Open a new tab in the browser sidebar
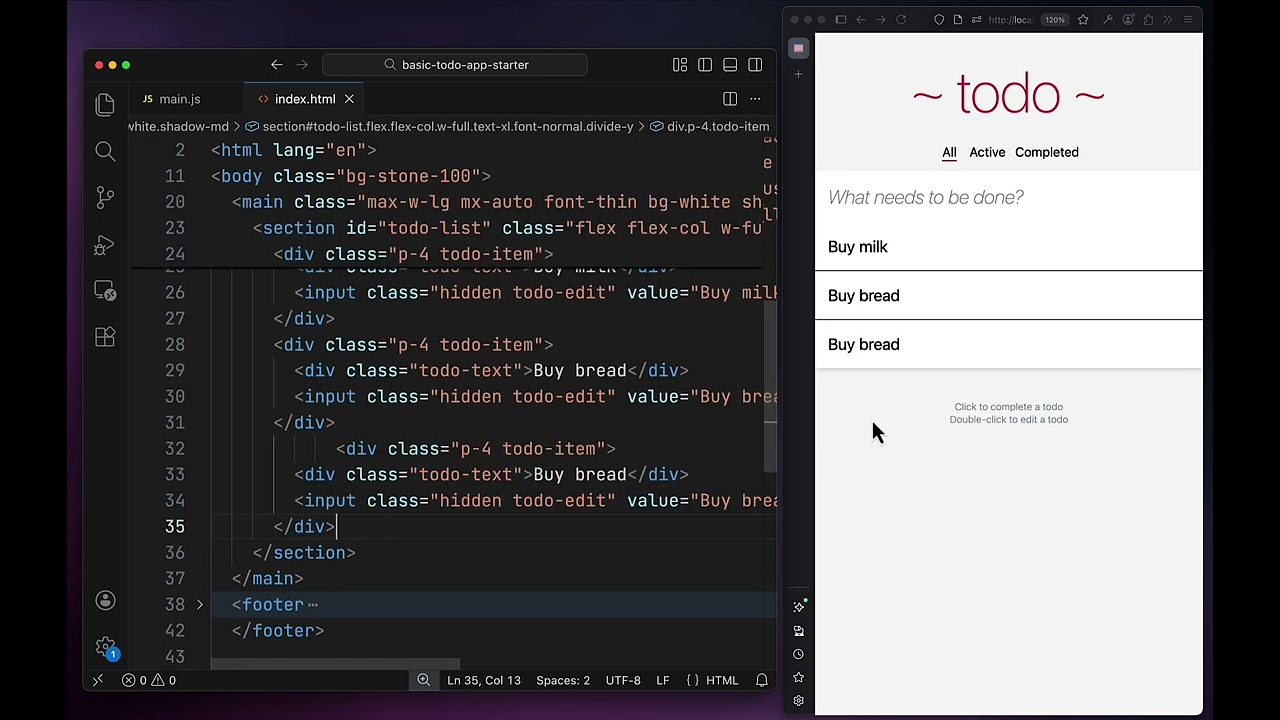Screen dimensions: 1280x720 [x=798, y=74]
